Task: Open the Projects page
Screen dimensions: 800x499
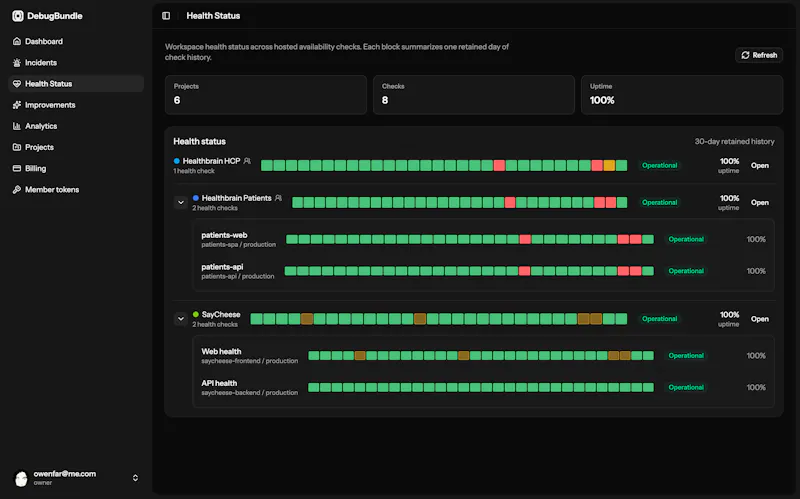Action: pyautogui.click(x=76, y=147)
